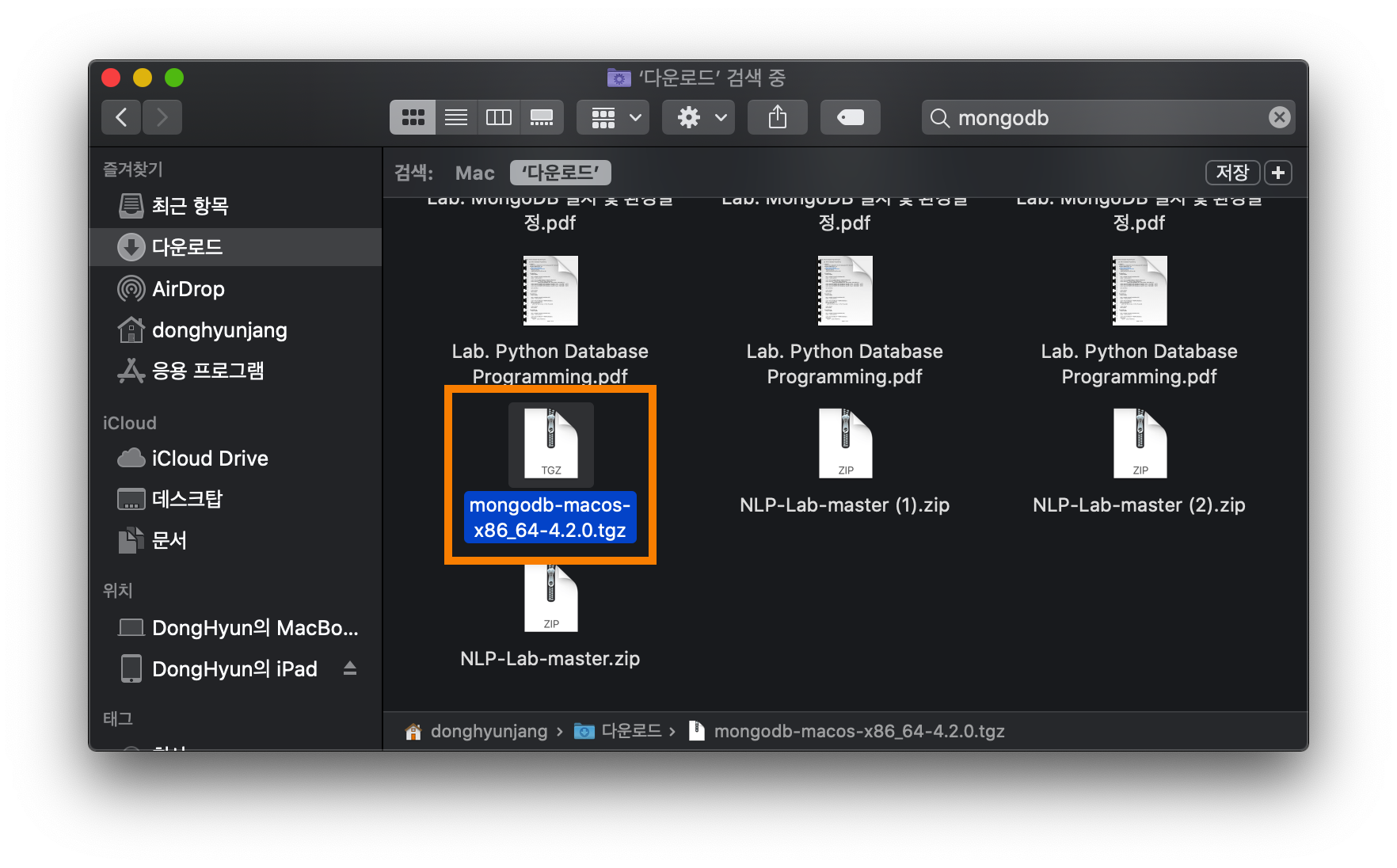Click donghyunjang in the path bar

(489, 731)
